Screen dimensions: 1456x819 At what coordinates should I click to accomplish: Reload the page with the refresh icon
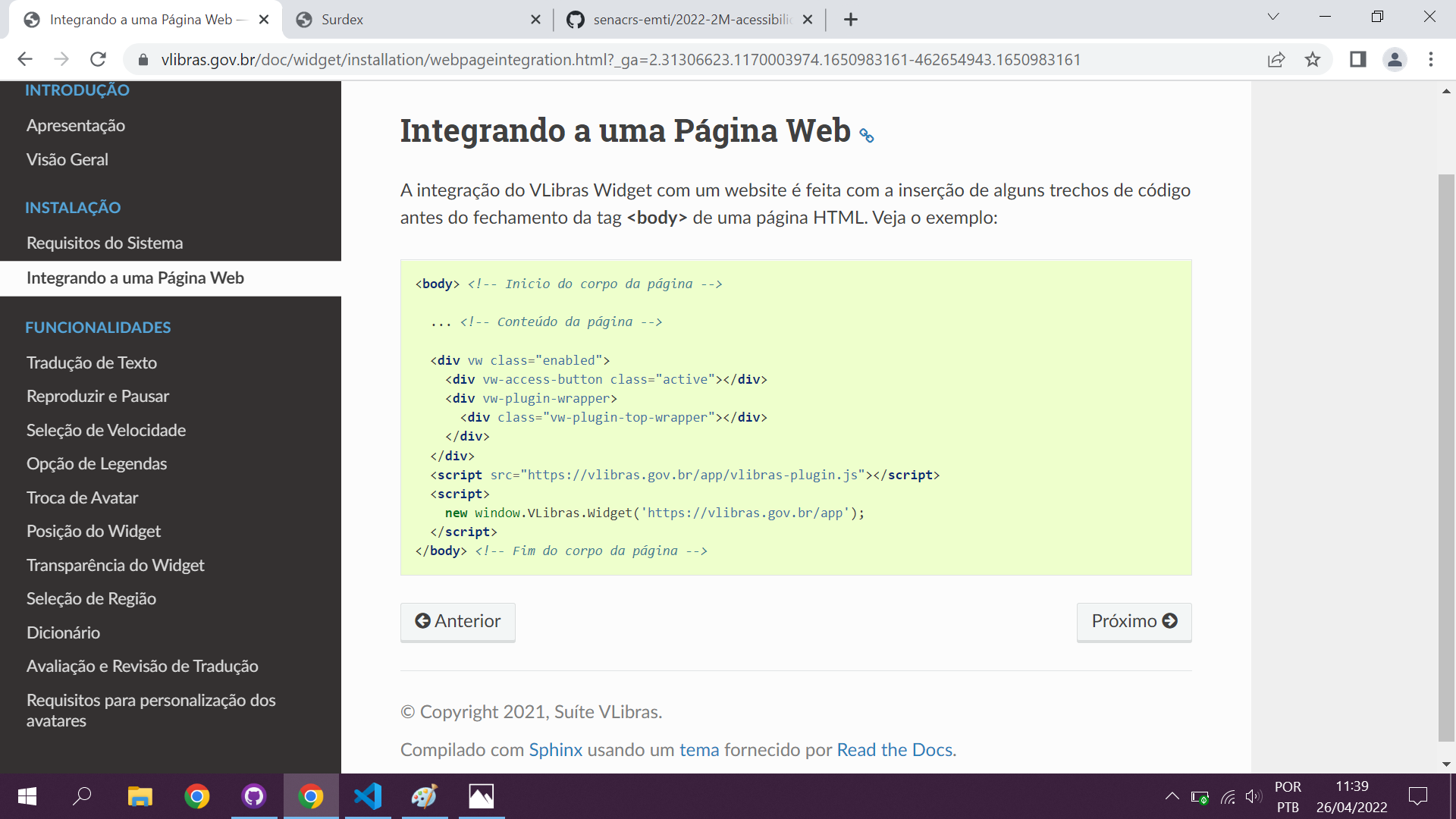(98, 59)
